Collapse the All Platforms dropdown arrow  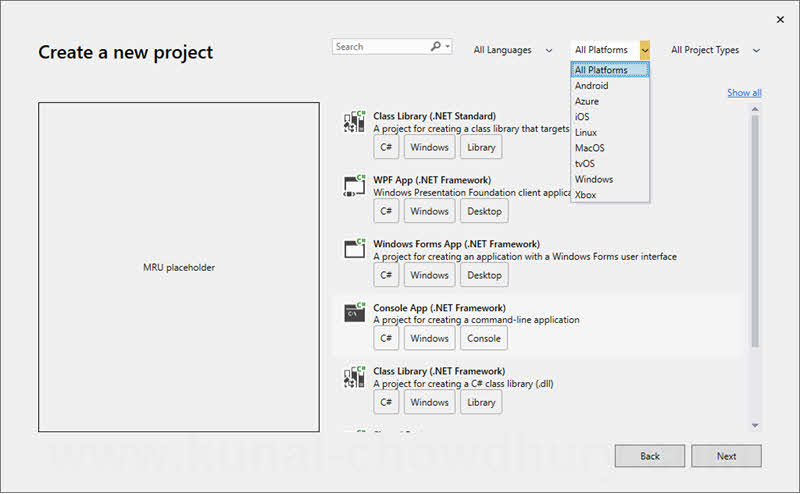pyautogui.click(x=645, y=50)
